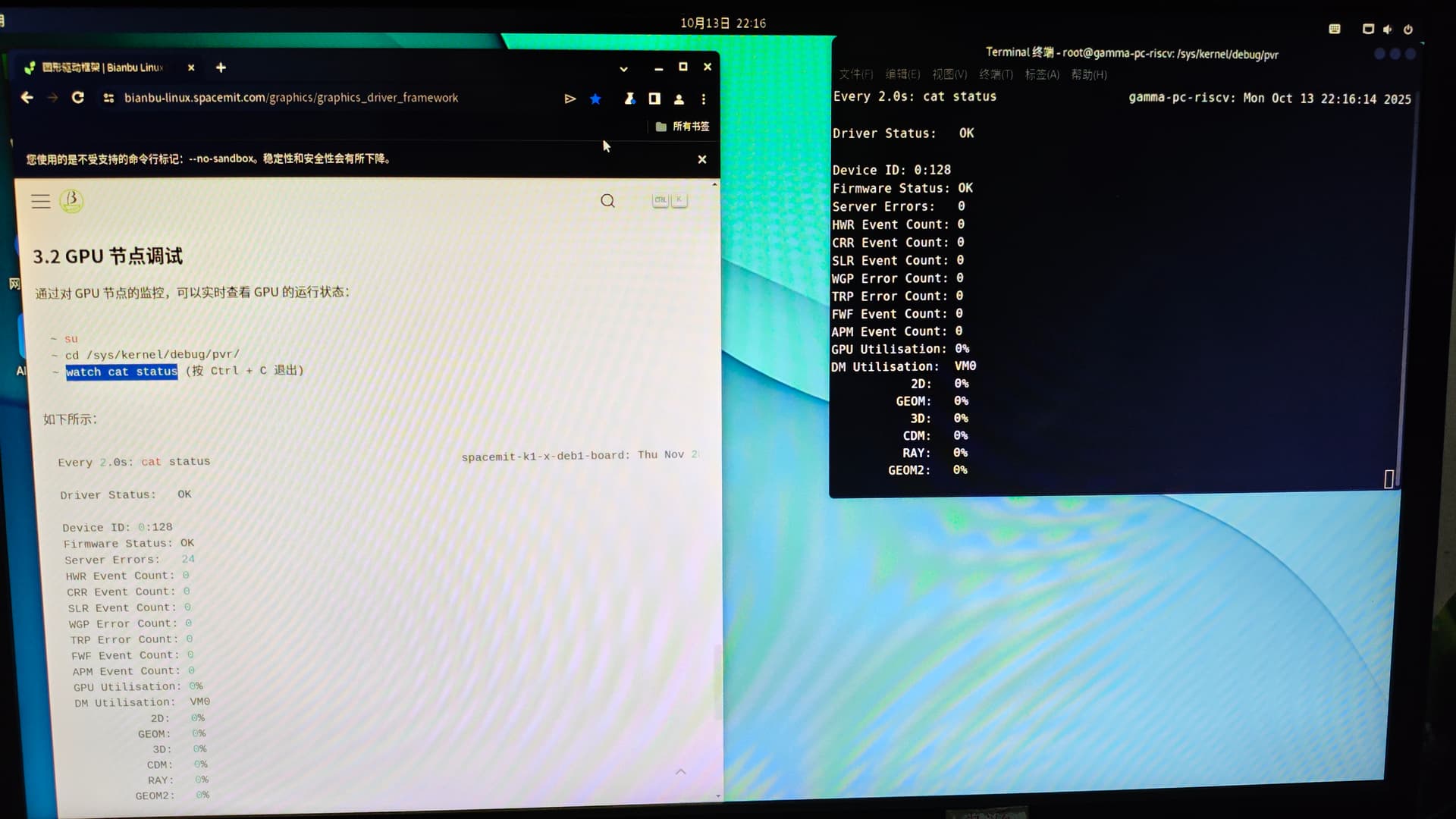
Task: Open the 帮助(H) terminal menu
Action: (x=1088, y=74)
